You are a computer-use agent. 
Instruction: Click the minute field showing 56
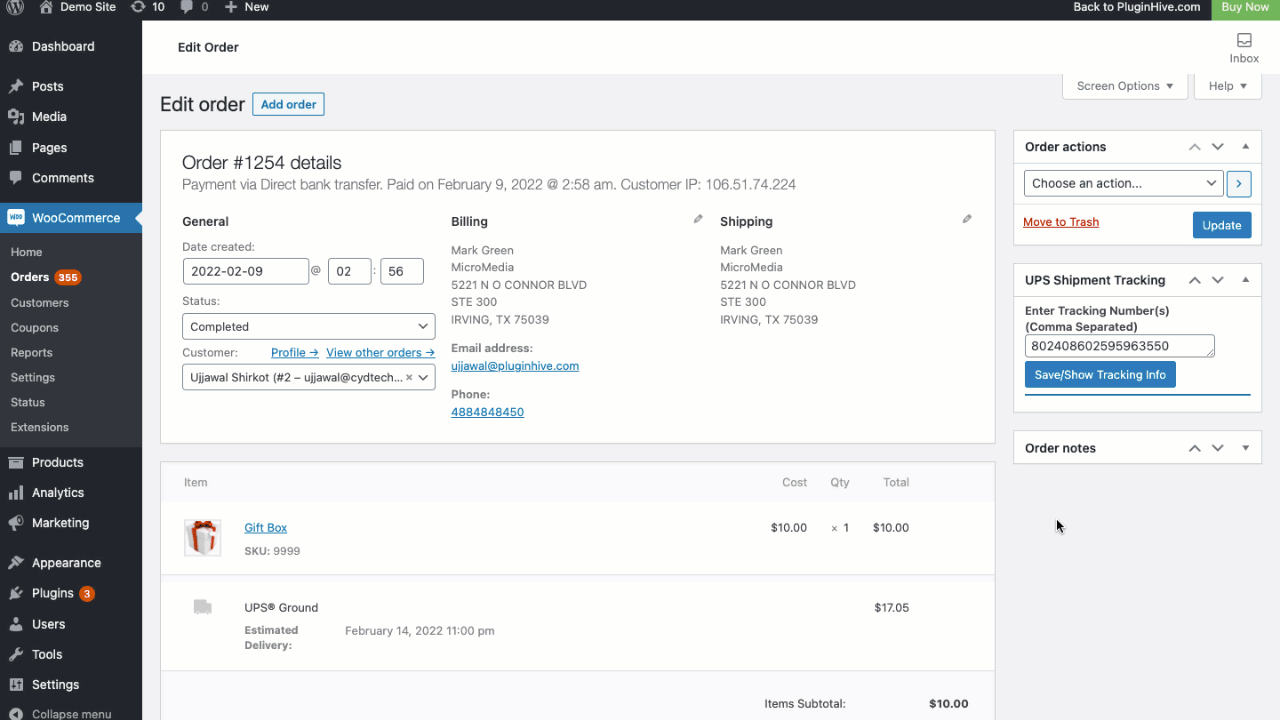coord(402,271)
